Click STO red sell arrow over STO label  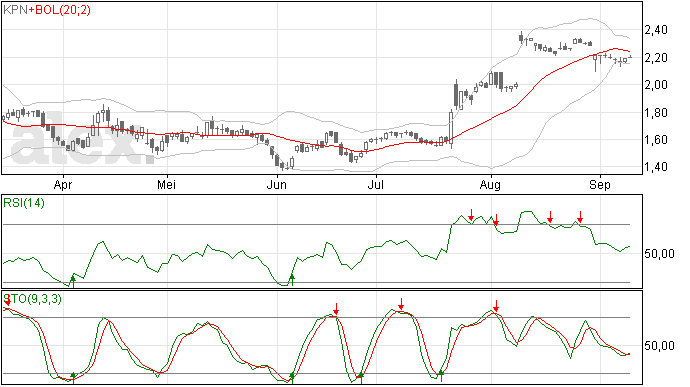pos(7,300)
